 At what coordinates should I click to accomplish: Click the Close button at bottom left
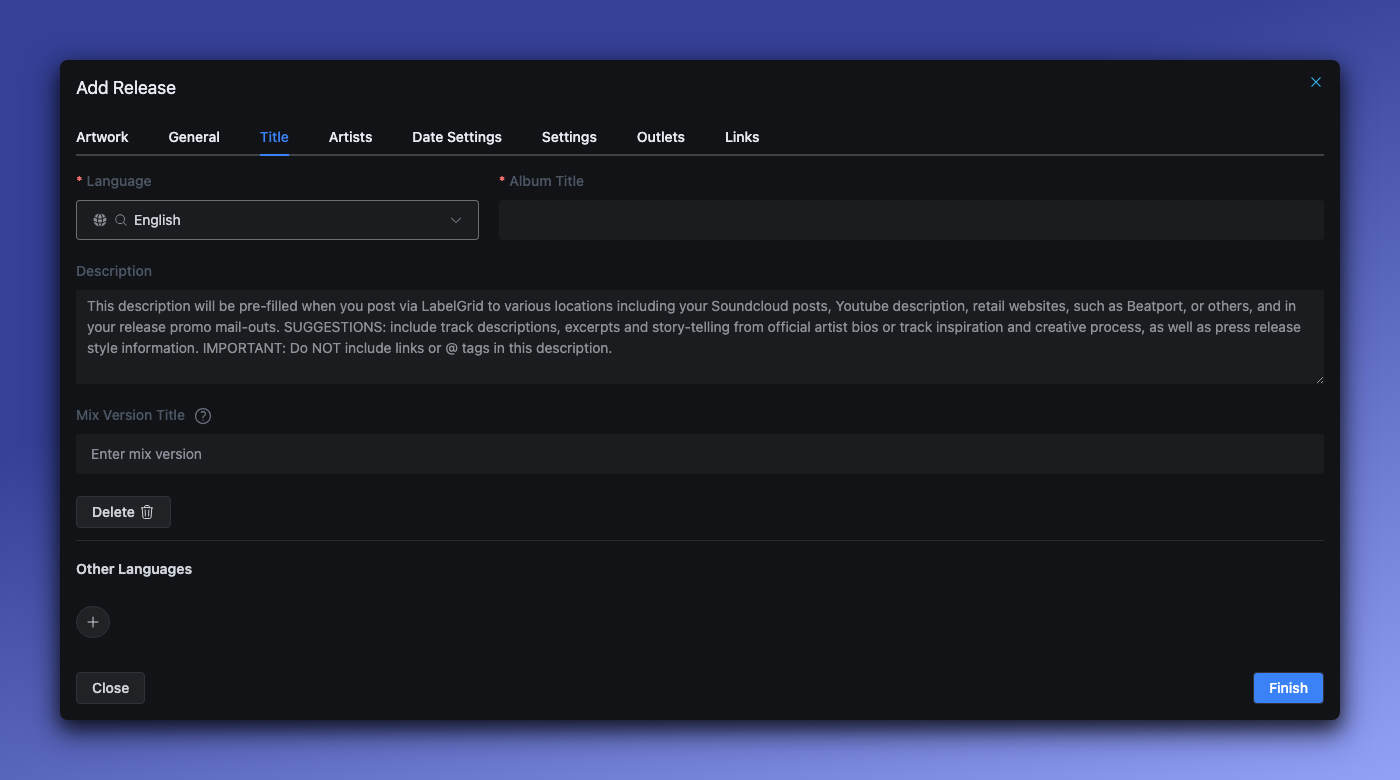110,688
